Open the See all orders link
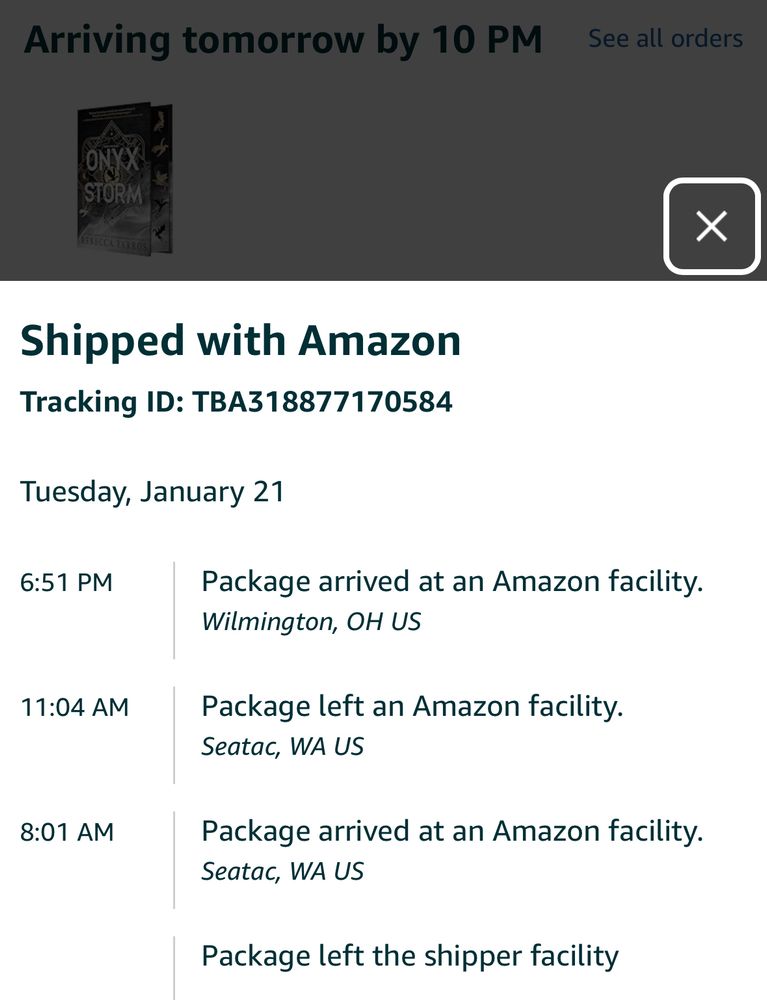The width and height of the screenshot is (767, 1000). [665, 39]
